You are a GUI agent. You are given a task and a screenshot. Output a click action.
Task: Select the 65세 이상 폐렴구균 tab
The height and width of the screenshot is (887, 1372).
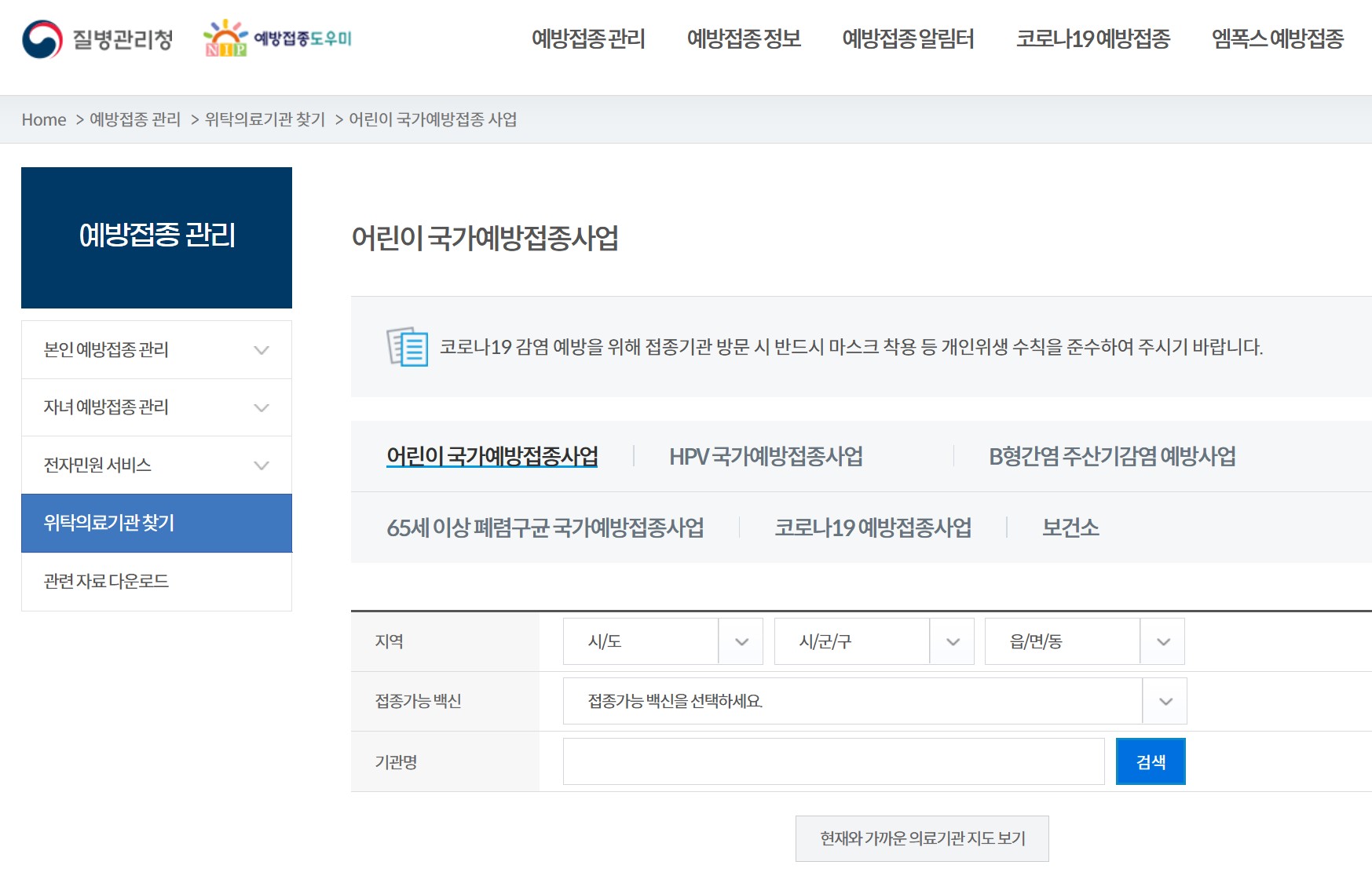point(547,528)
